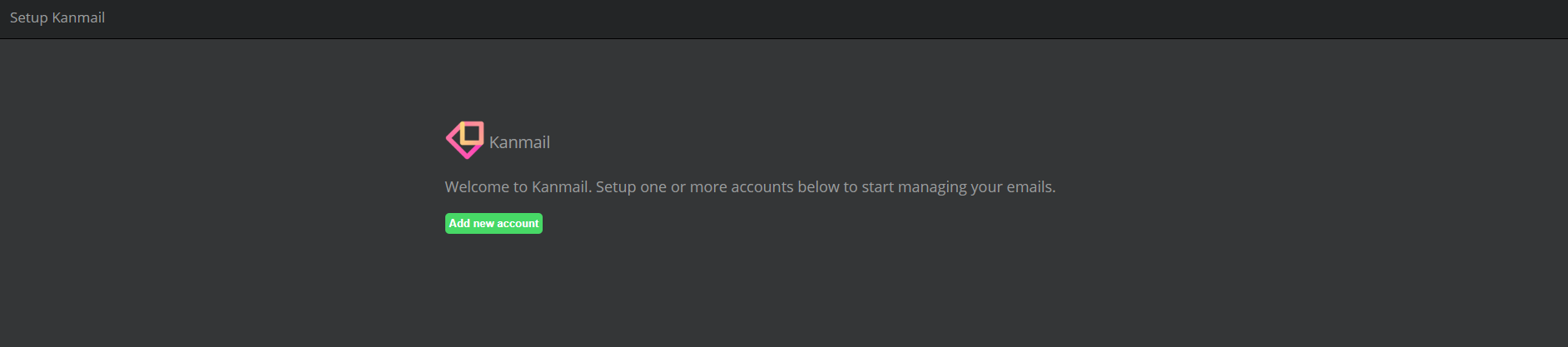Click the green Add new account button

[494, 223]
